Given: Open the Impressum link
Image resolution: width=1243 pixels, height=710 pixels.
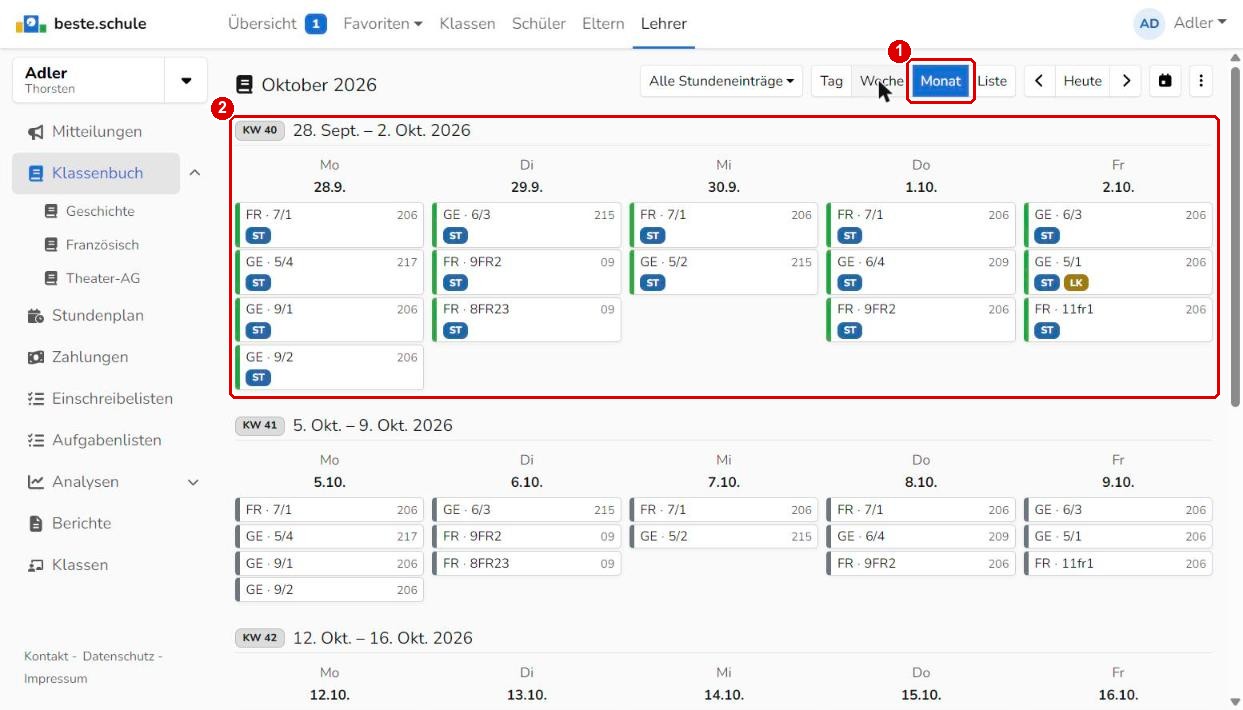Looking at the screenshot, I should 56,679.
